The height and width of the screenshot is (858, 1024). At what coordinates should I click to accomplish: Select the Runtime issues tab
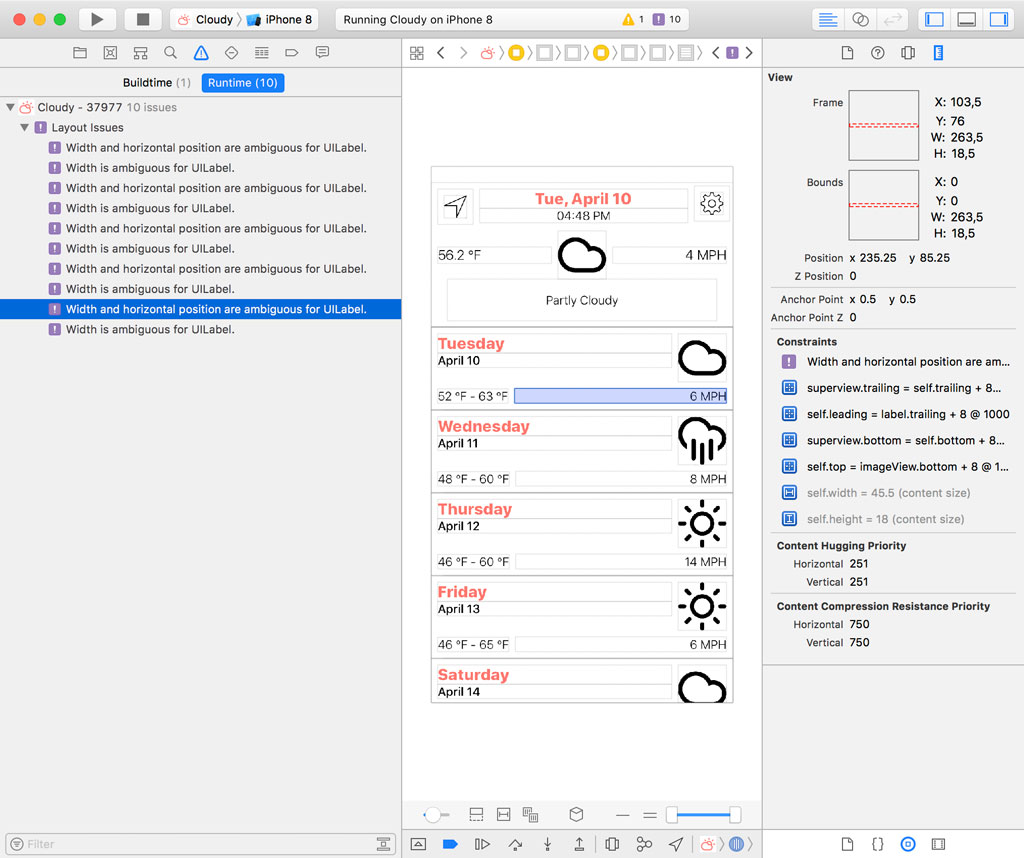tap(242, 83)
